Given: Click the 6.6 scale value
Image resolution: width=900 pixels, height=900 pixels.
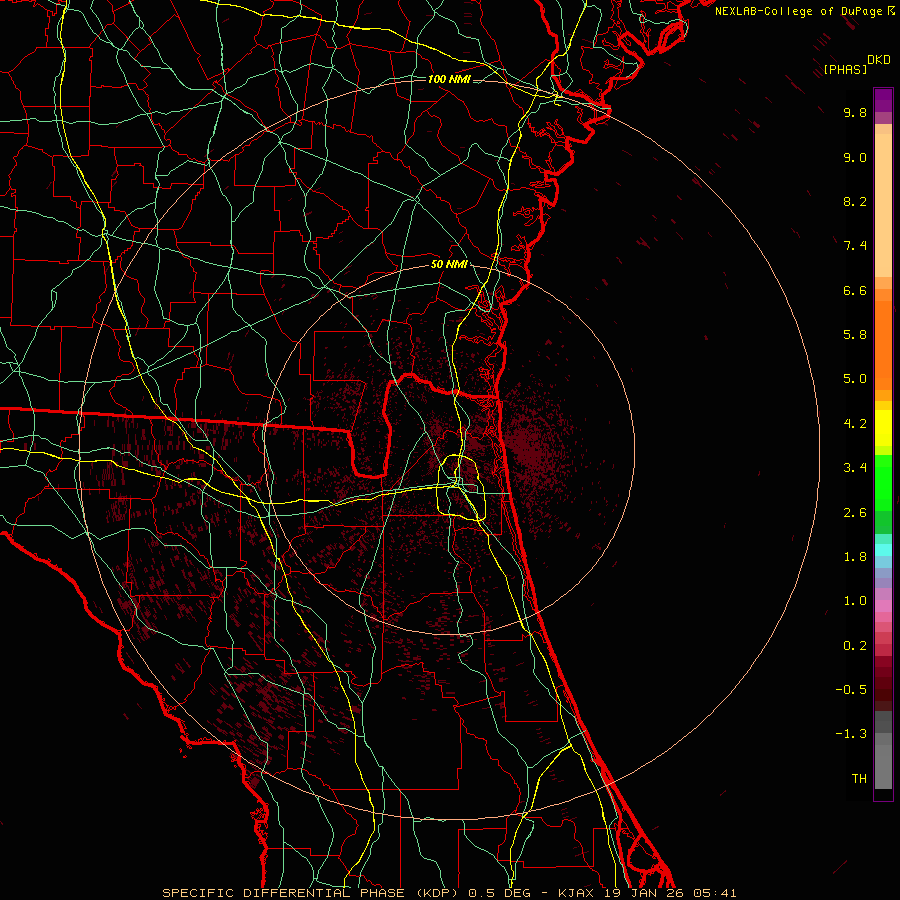Looking at the screenshot, I should [855, 290].
